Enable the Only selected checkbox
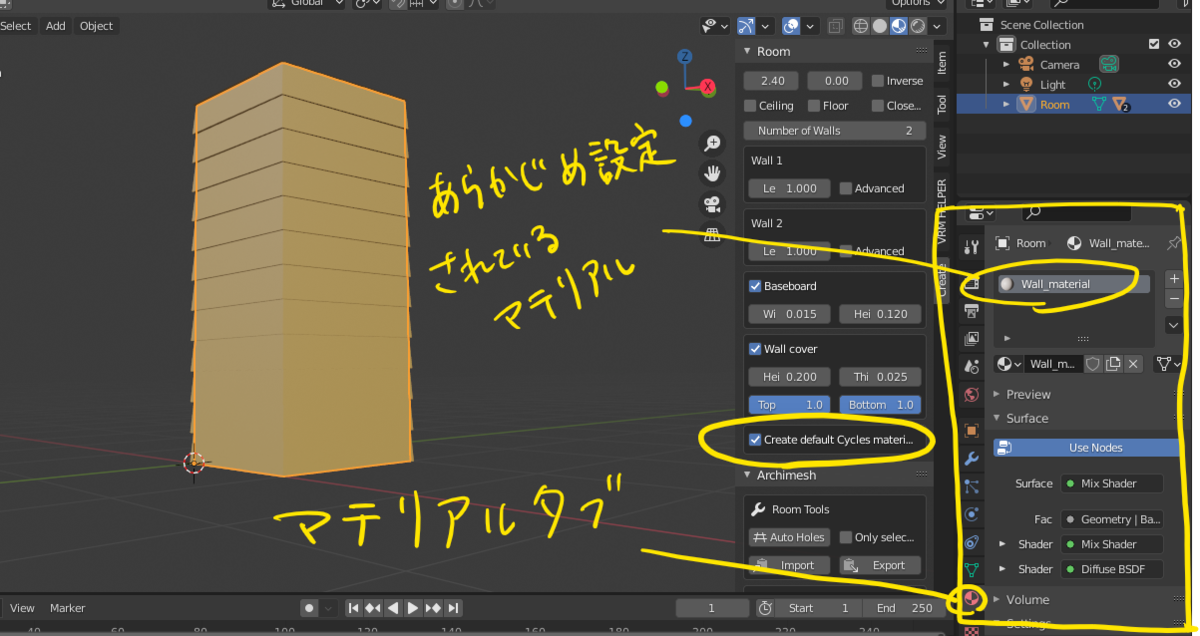1200x636 pixels. pyautogui.click(x=846, y=537)
